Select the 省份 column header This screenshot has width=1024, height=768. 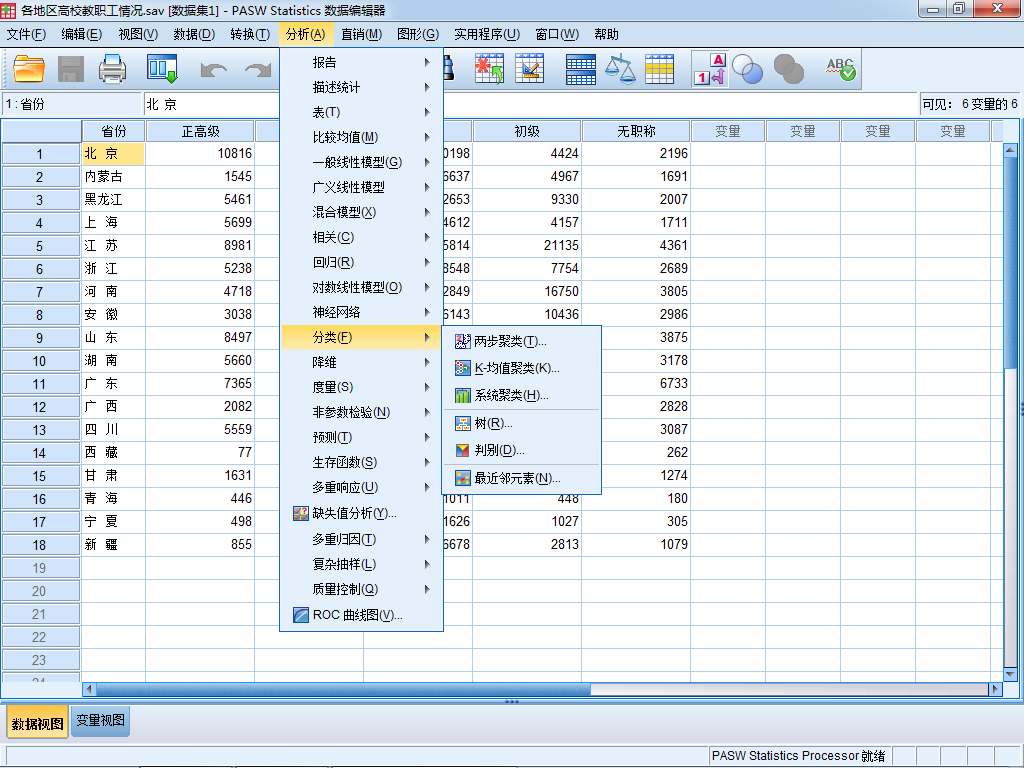tap(114, 131)
